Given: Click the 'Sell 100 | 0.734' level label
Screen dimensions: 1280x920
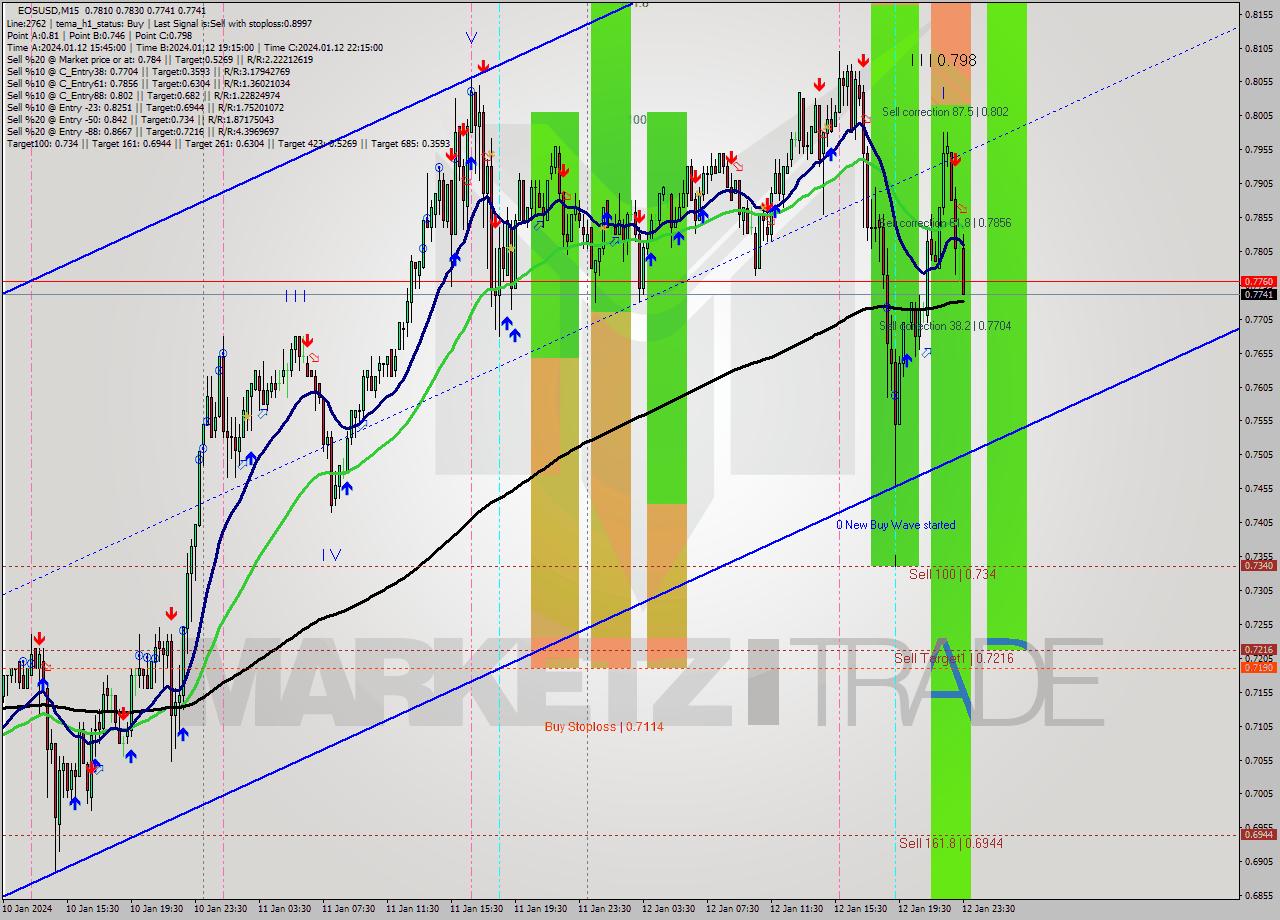Looking at the screenshot, I should [x=952, y=575].
